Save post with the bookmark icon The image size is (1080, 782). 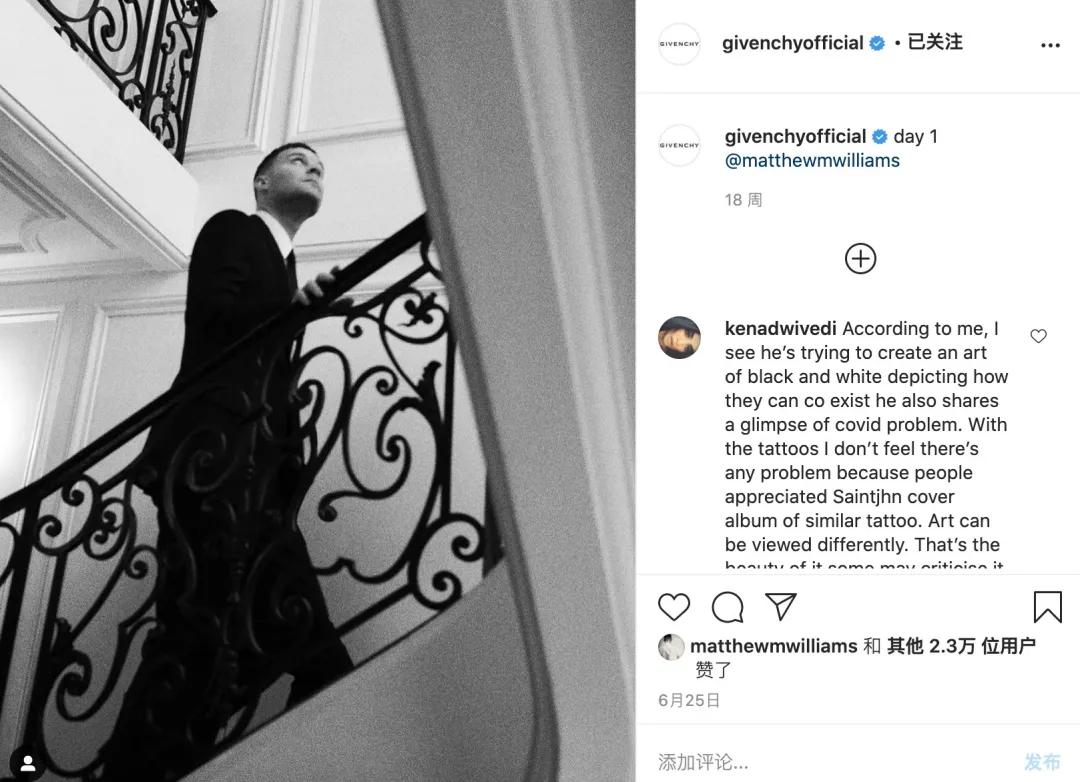coord(1048,606)
